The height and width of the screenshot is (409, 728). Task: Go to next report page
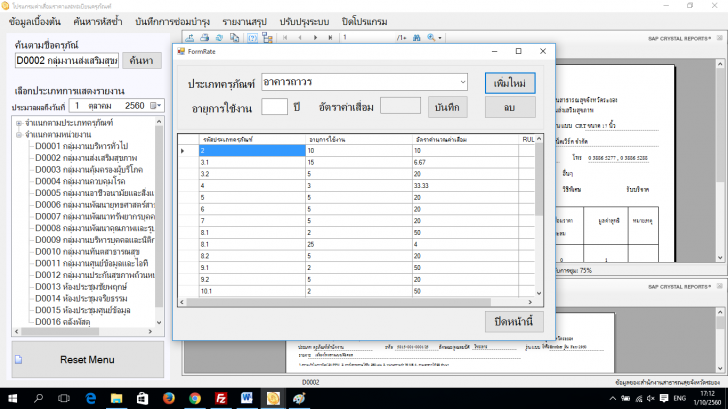tap(315, 38)
